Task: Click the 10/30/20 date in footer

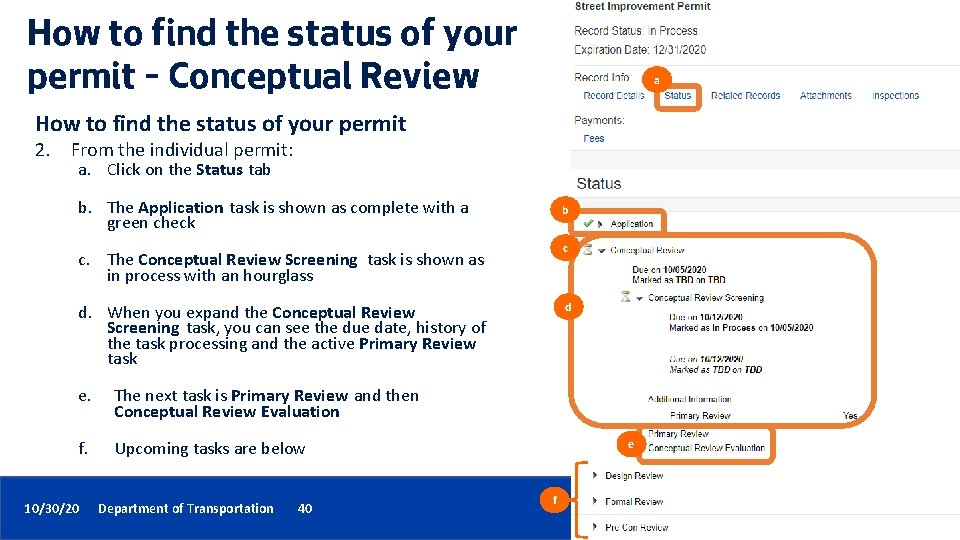Action: [x=51, y=508]
